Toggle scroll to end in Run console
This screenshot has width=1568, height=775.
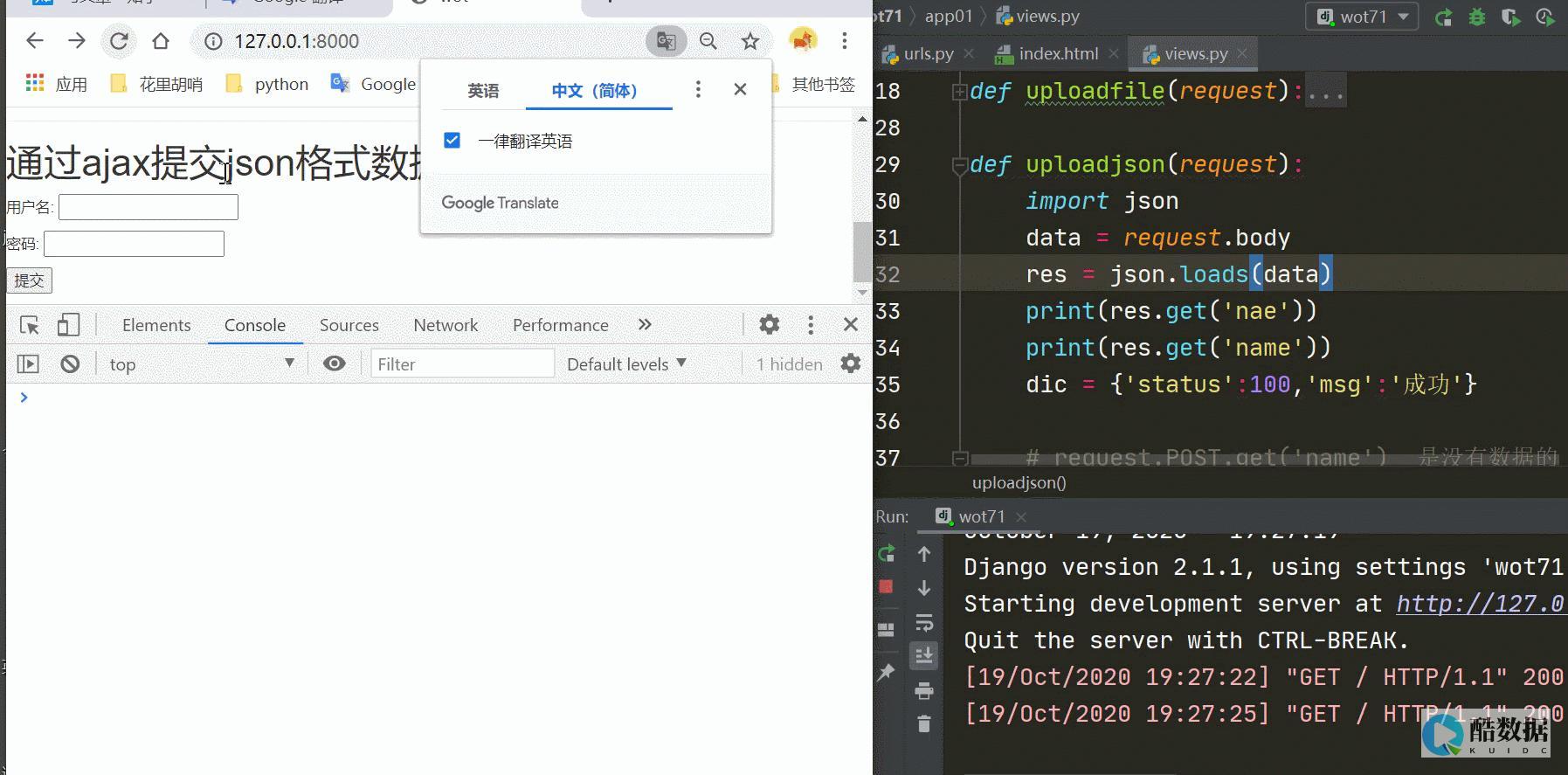click(924, 655)
